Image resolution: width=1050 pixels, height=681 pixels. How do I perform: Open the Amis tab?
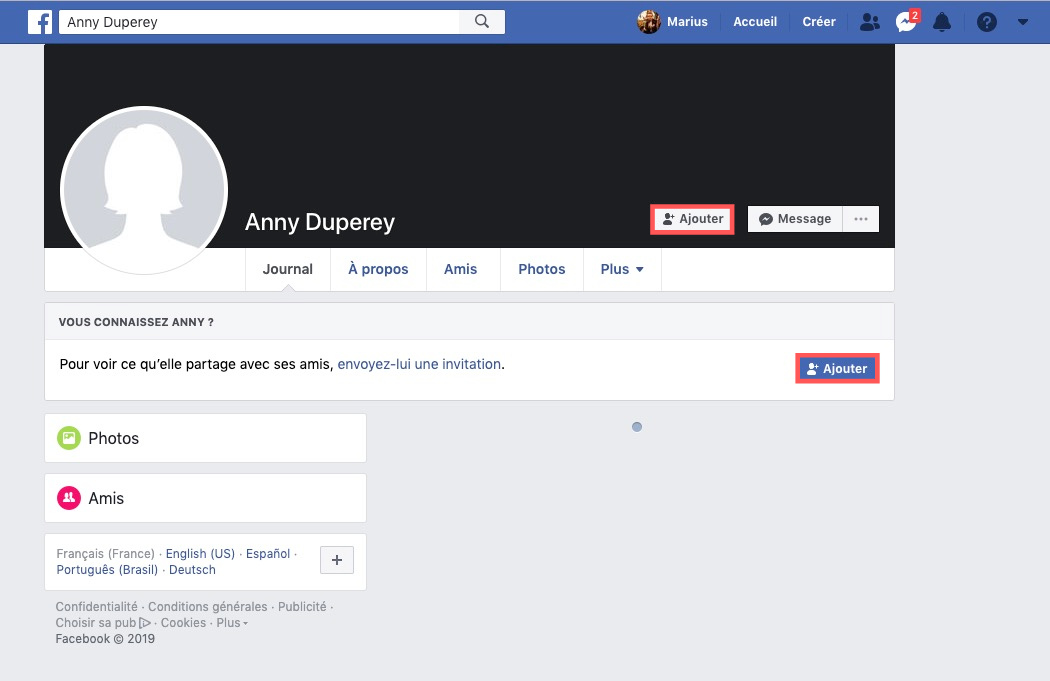[461, 269]
